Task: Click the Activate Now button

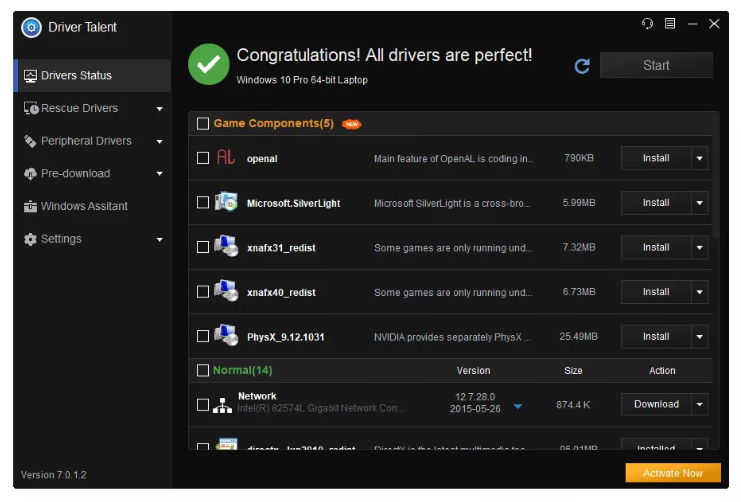Action: click(673, 473)
